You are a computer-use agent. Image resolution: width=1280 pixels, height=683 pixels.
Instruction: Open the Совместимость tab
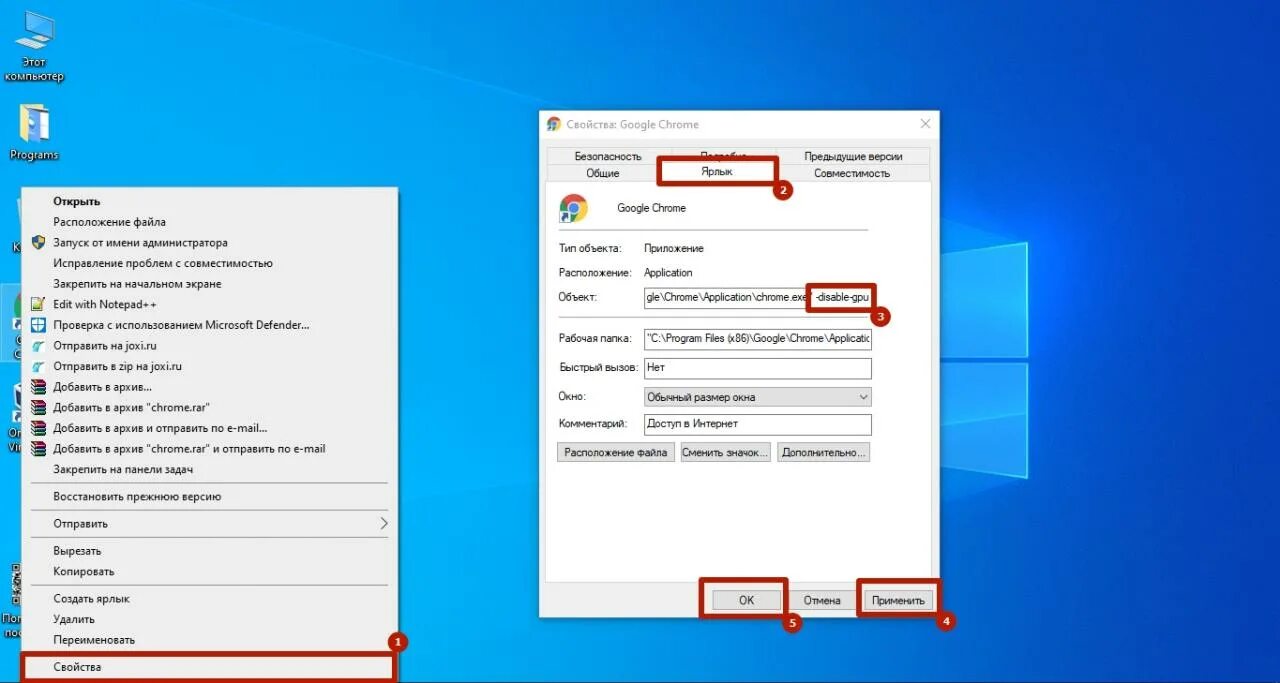pos(852,173)
